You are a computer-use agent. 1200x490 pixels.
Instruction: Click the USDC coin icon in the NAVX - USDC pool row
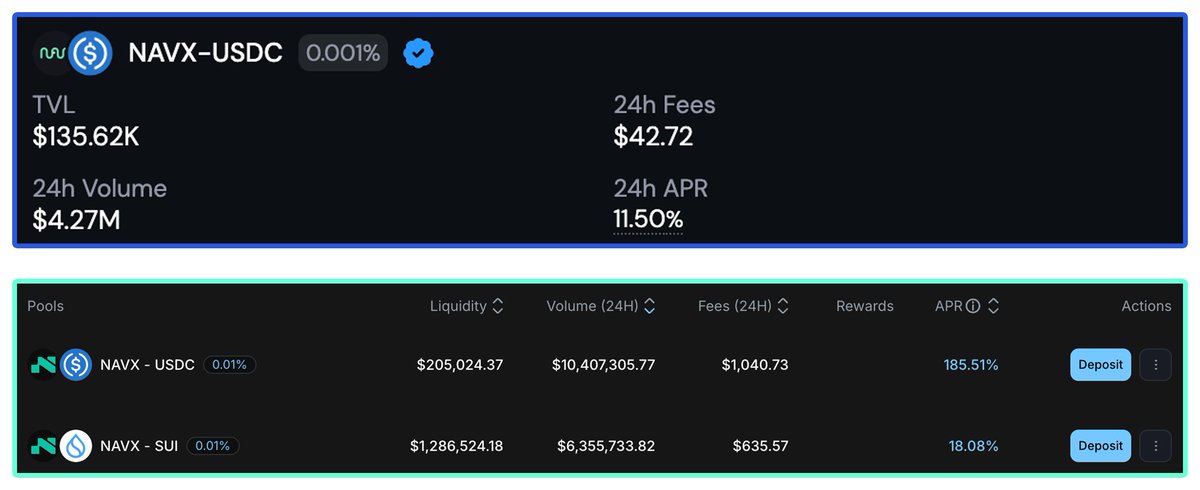click(76, 365)
